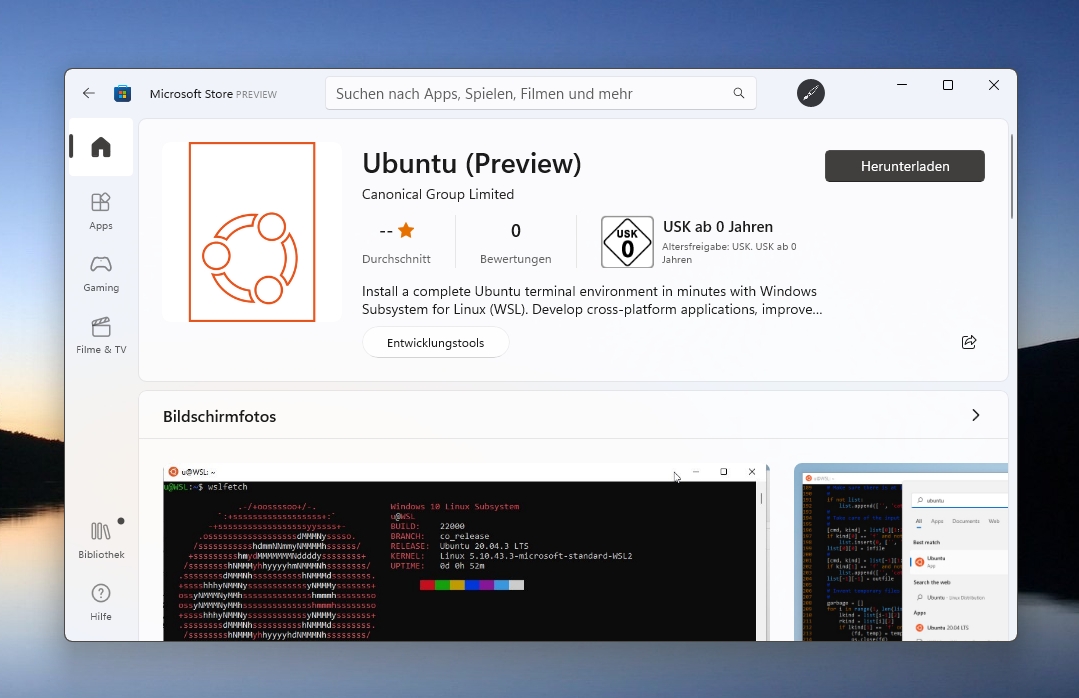Image resolution: width=1079 pixels, height=698 pixels.
Task: Click the orange rating star
Action: [406, 230]
